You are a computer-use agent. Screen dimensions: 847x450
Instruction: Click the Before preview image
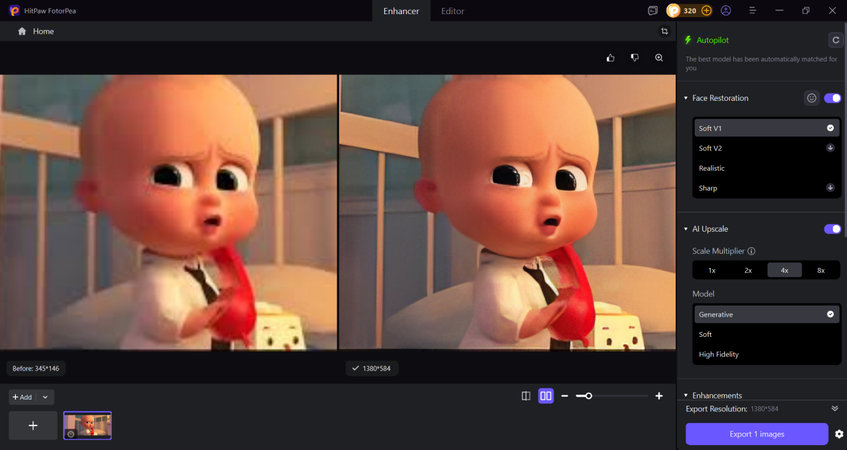[x=168, y=212]
